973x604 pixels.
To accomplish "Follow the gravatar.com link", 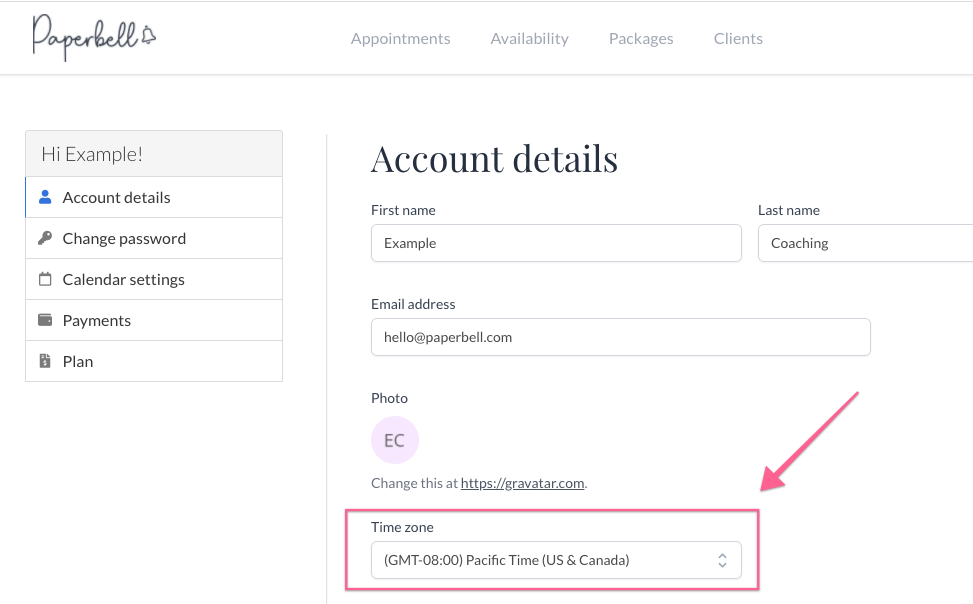I will click(522, 483).
